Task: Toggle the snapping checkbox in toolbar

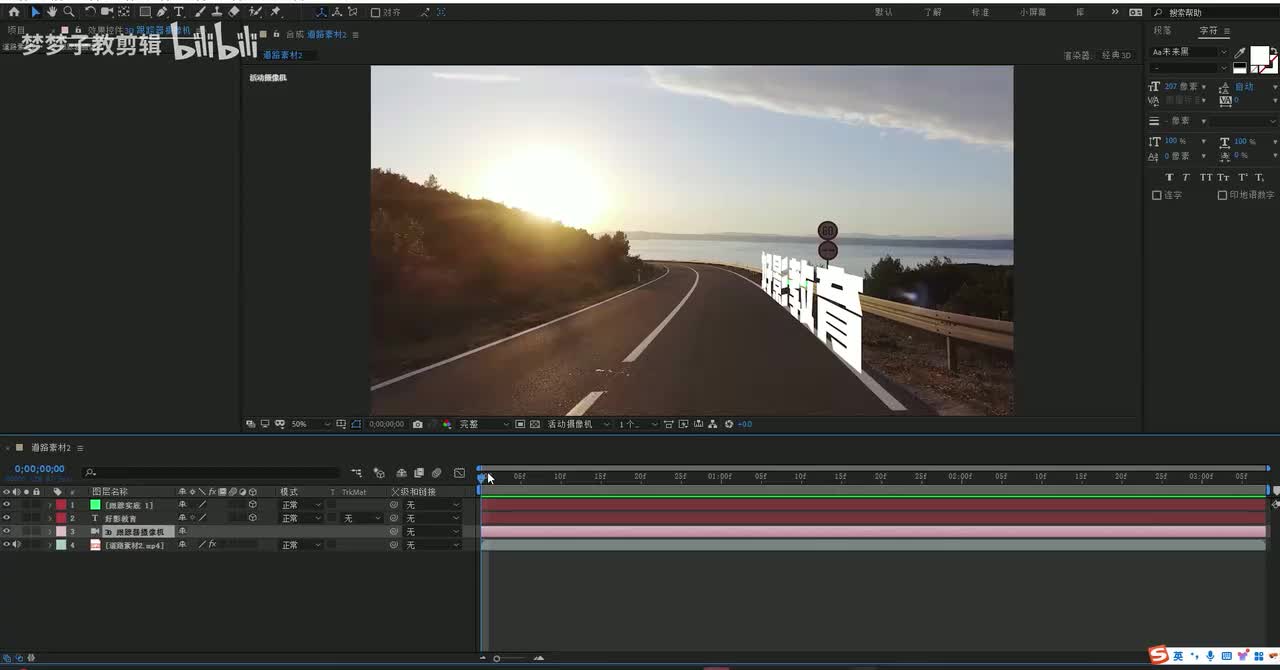Action: (x=375, y=12)
